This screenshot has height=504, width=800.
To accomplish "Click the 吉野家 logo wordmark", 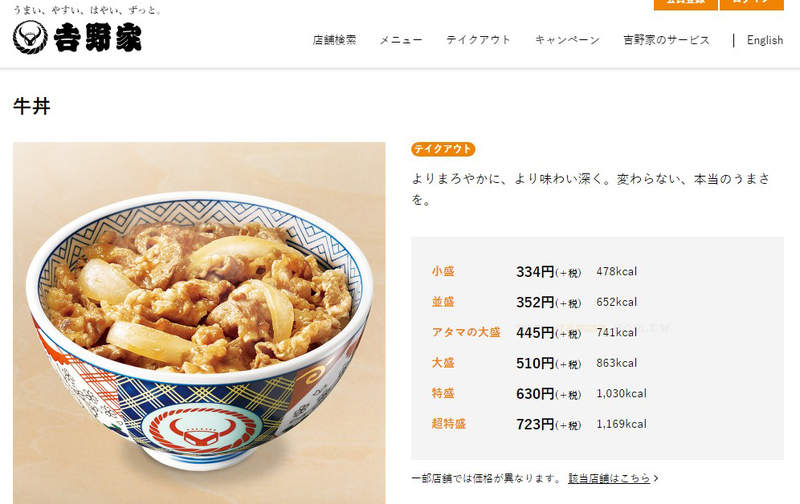I will (97, 37).
